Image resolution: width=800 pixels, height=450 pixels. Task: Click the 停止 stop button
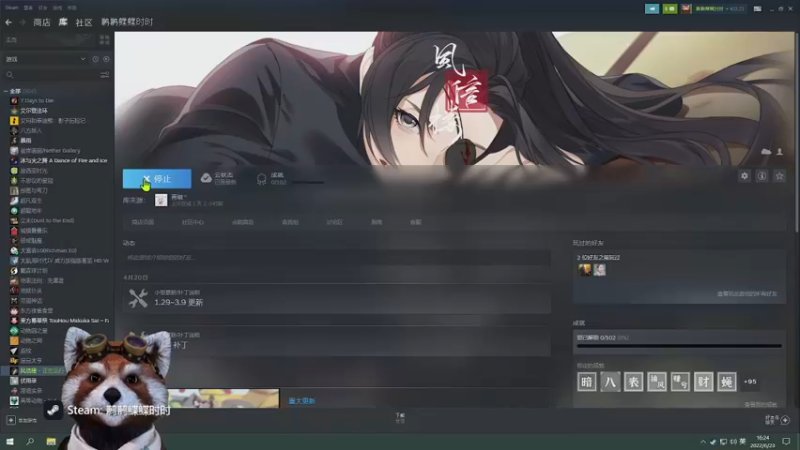[157, 179]
